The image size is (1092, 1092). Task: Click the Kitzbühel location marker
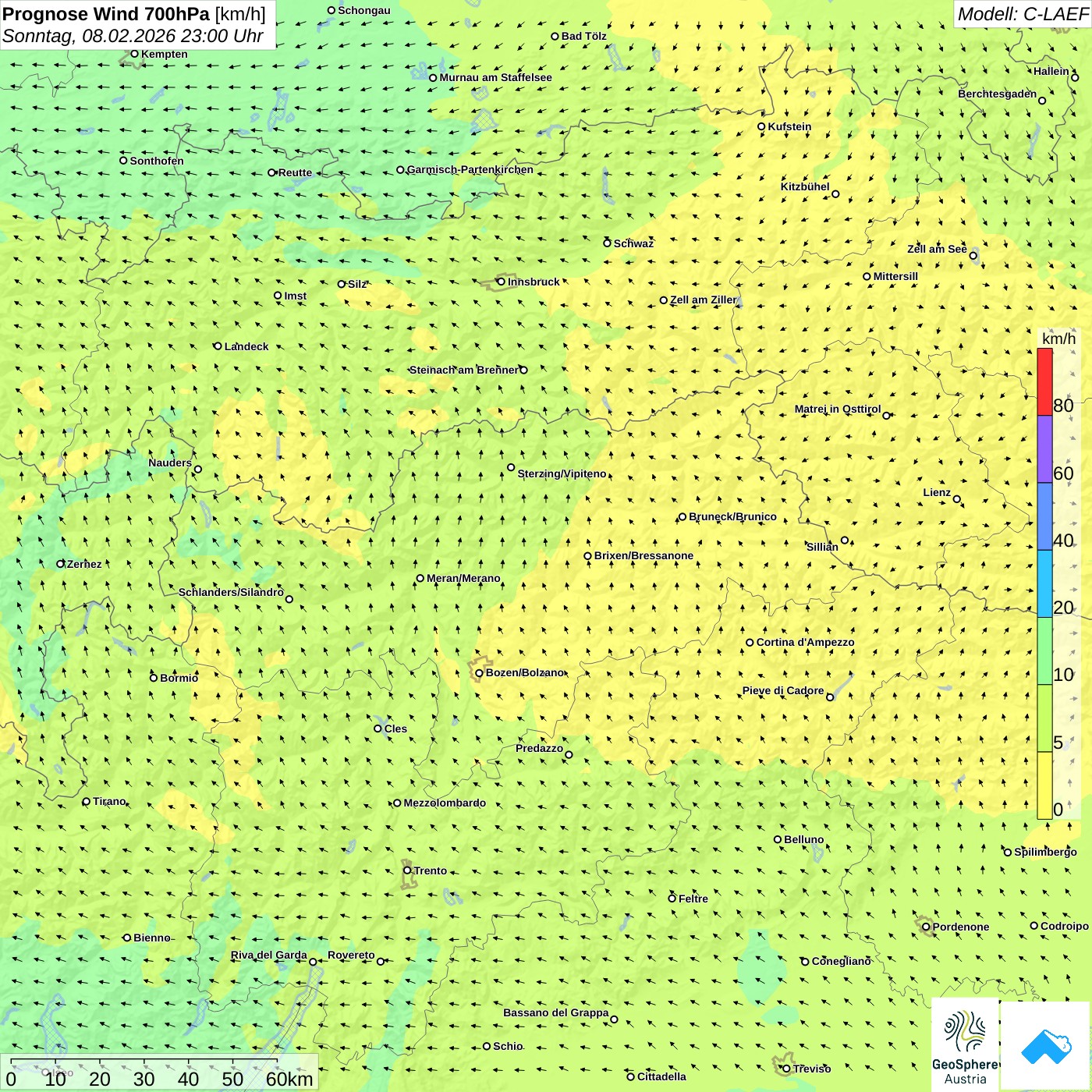[x=835, y=193]
